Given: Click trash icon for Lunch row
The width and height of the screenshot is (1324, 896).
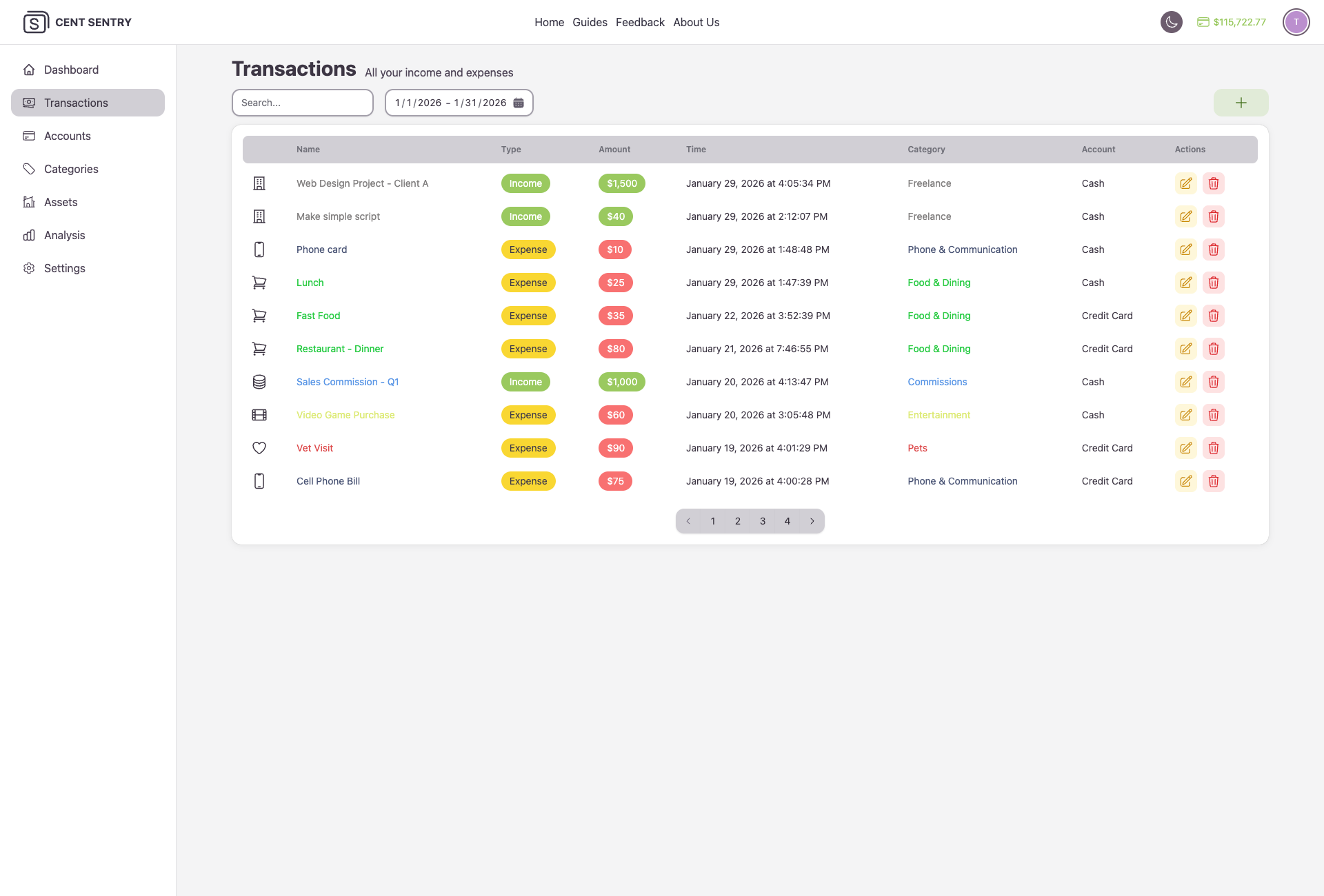Looking at the screenshot, I should (1213, 283).
